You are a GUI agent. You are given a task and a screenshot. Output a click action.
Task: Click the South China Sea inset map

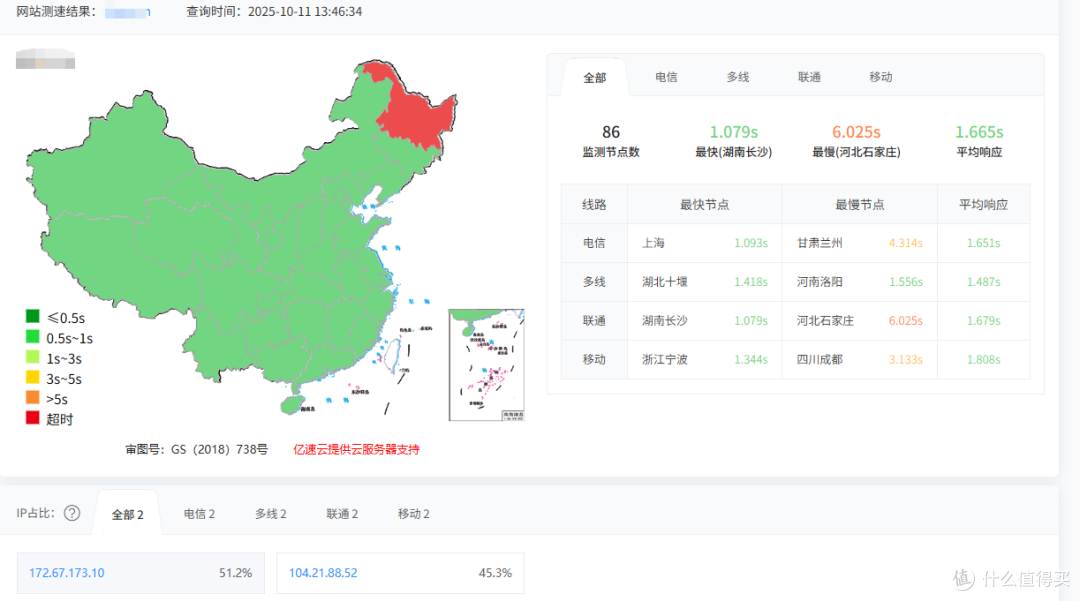(486, 365)
